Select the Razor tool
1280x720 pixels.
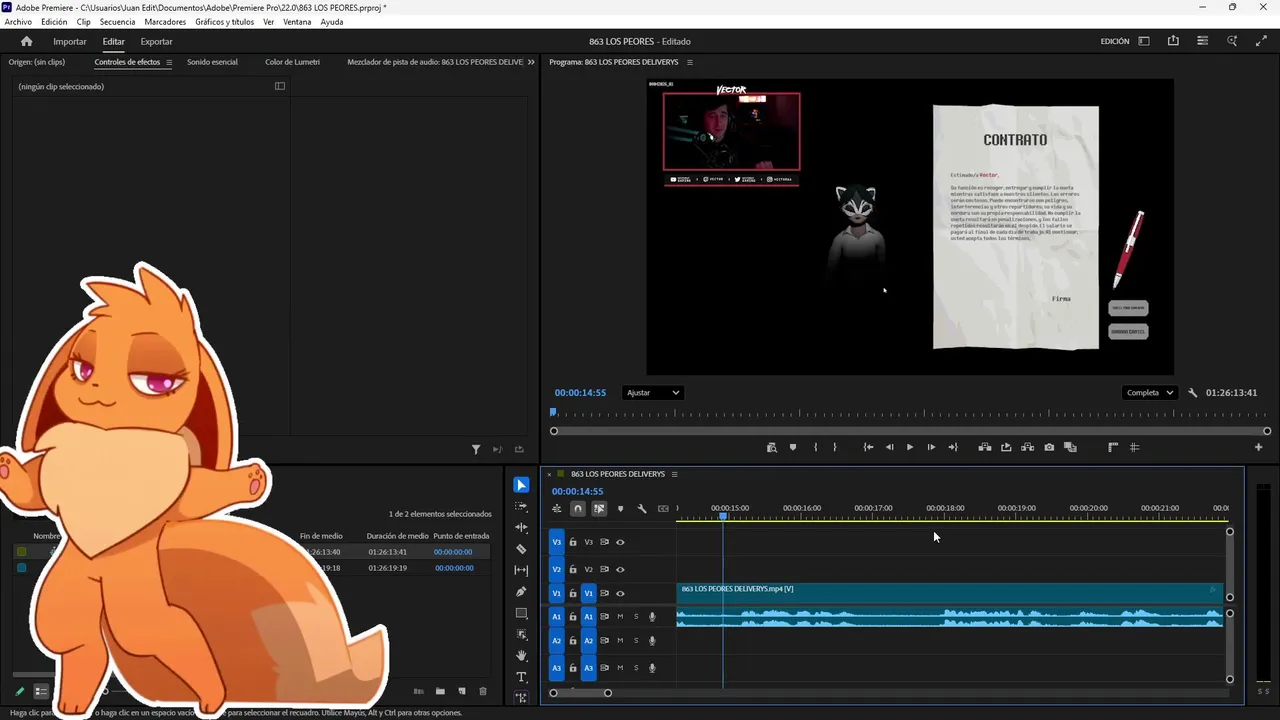(x=521, y=549)
